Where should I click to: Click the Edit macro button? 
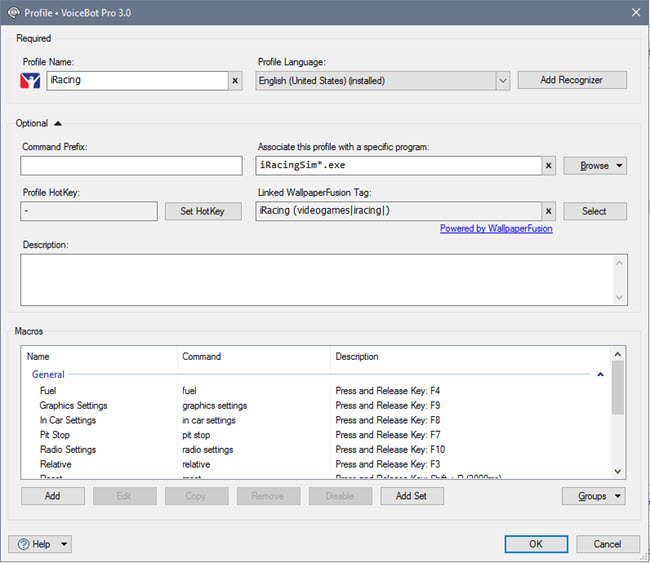pos(124,496)
